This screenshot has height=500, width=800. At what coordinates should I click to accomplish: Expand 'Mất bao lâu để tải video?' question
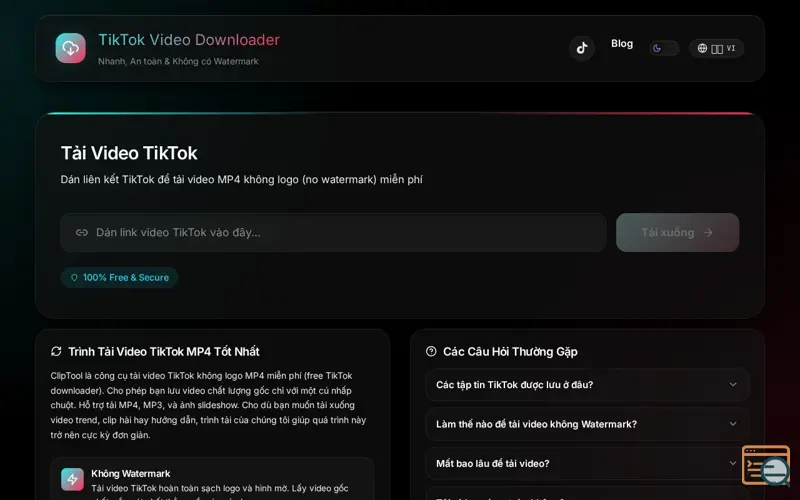587,463
